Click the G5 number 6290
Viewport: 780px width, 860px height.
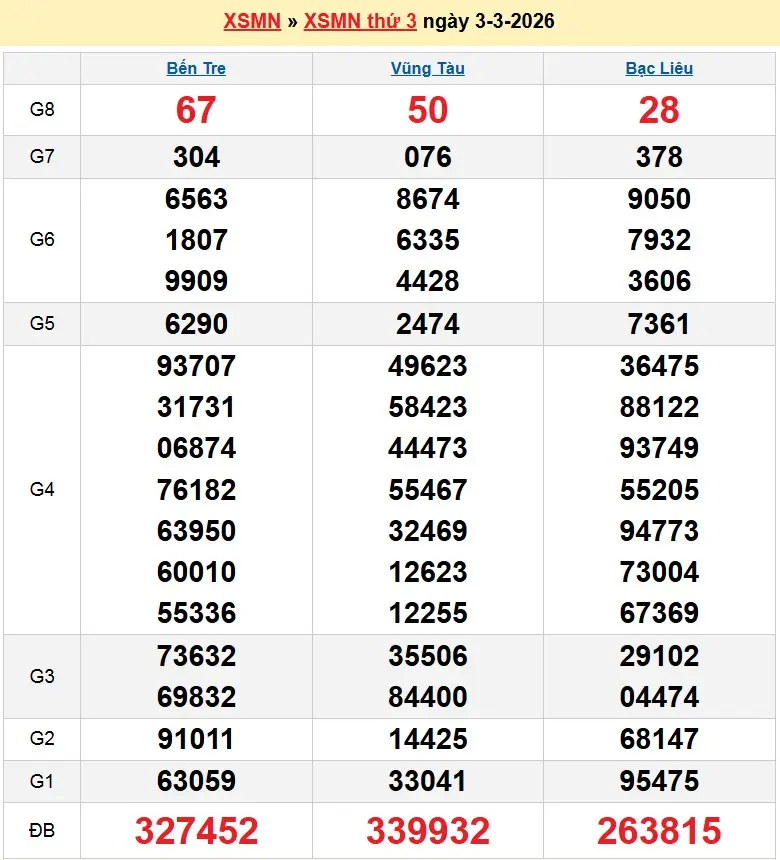[196, 324]
